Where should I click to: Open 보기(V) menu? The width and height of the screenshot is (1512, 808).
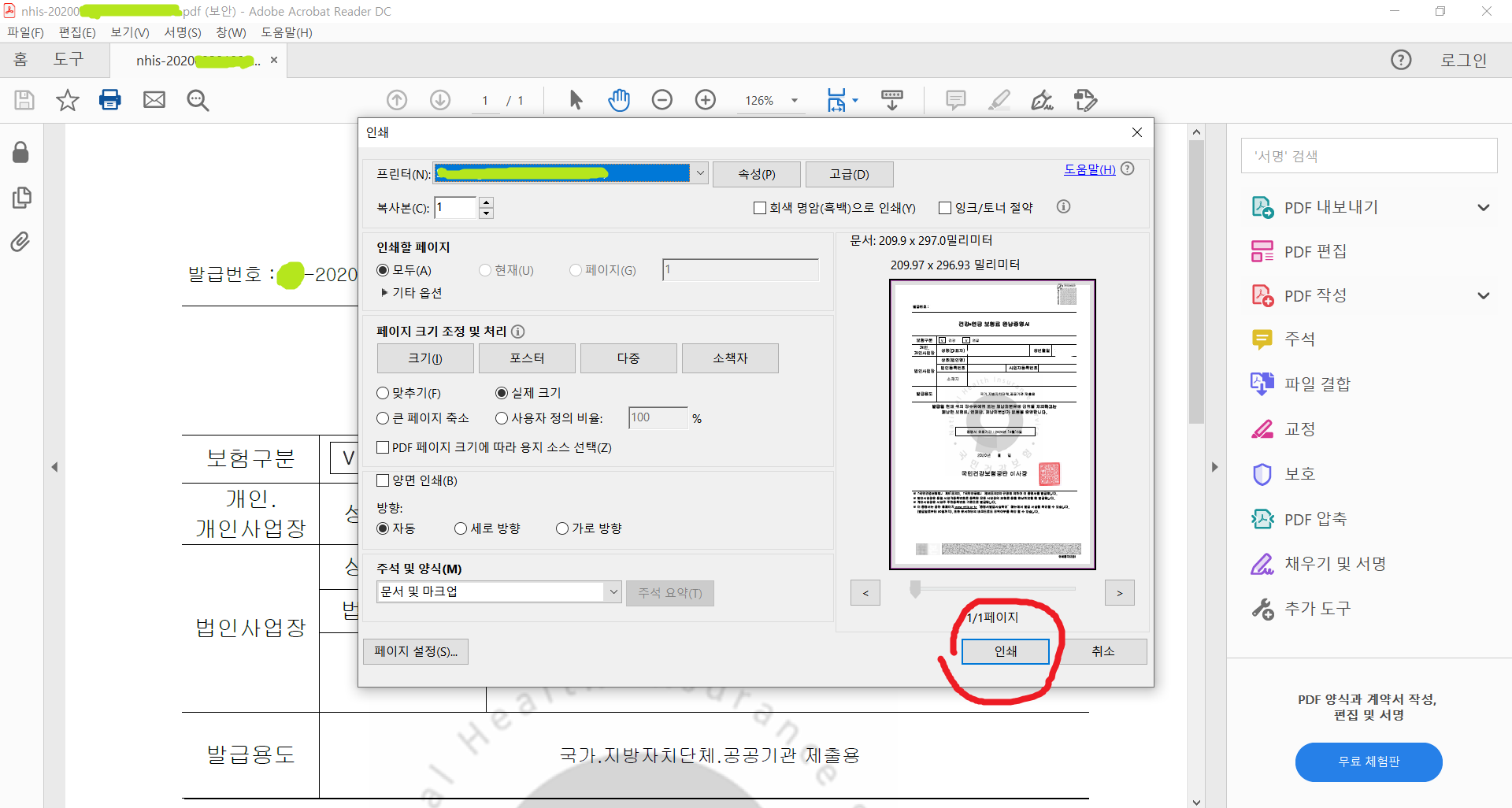[x=130, y=32]
